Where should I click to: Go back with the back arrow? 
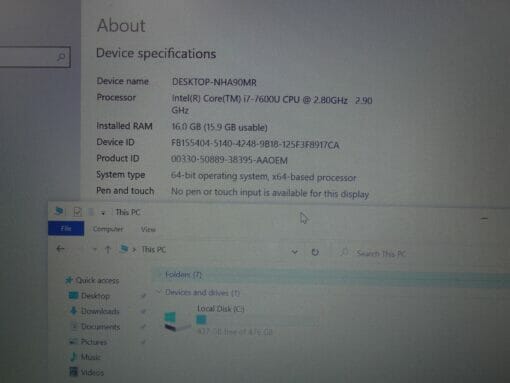[x=60, y=249]
